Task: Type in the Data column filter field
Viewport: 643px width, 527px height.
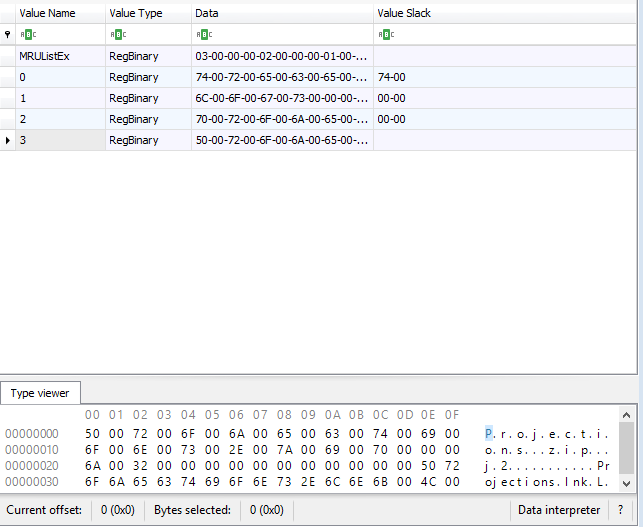Action: tap(290, 35)
